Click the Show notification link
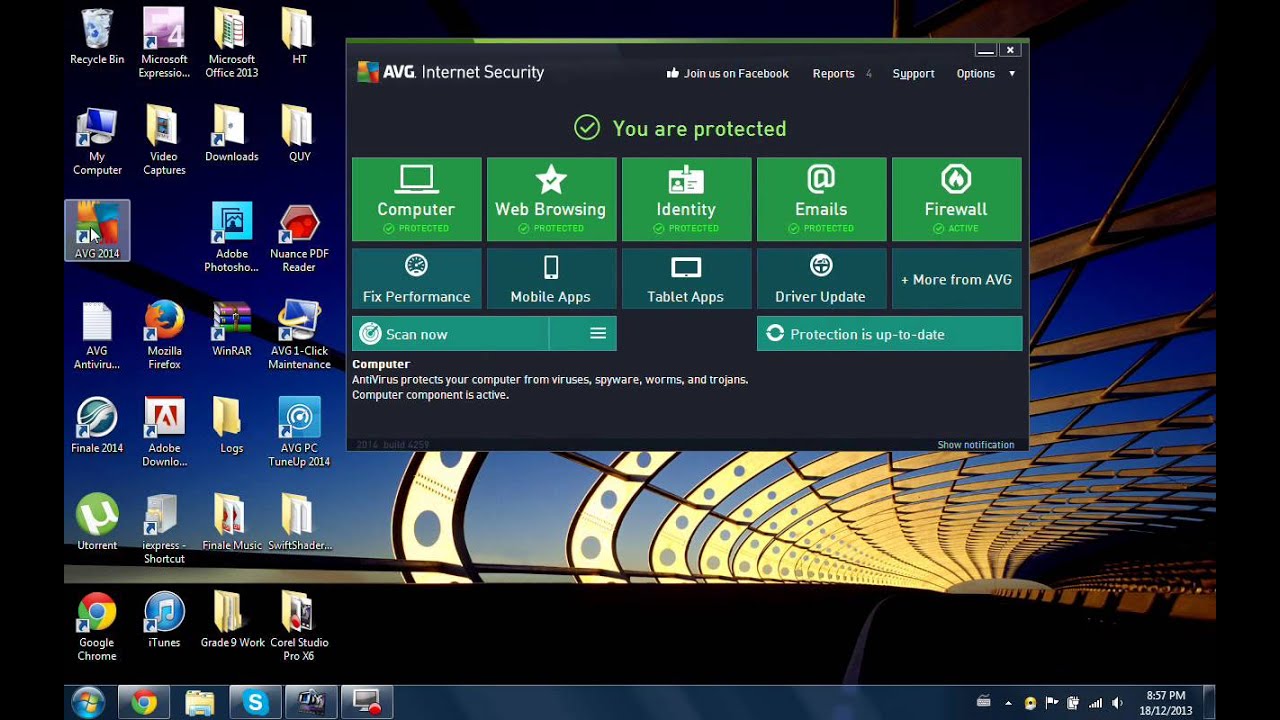This screenshot has height=720, width=1280. click(x=975, y=445)
